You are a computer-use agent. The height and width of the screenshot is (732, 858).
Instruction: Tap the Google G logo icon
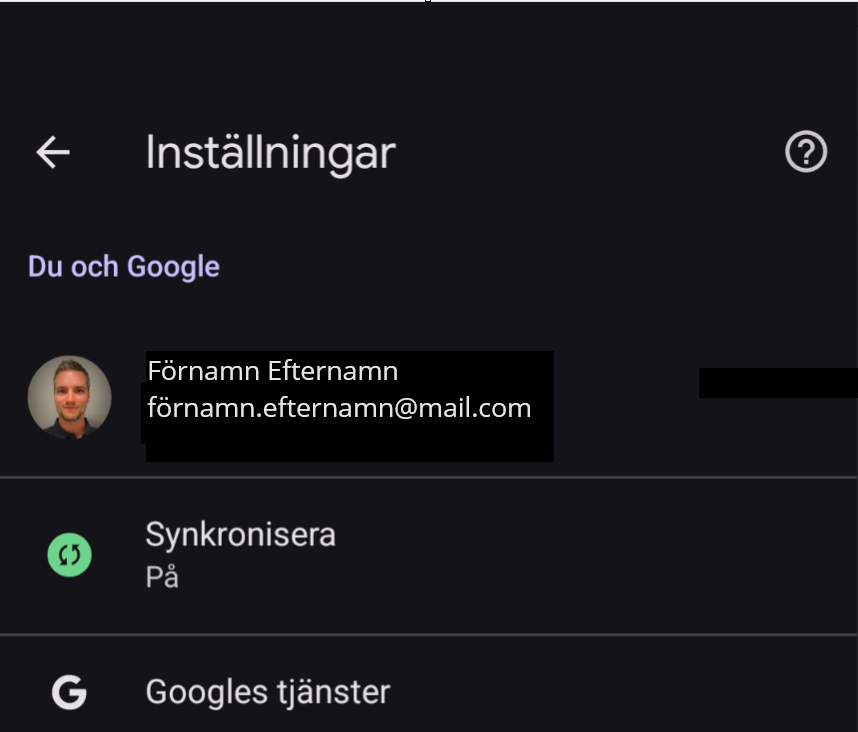(x=69, y=692)
